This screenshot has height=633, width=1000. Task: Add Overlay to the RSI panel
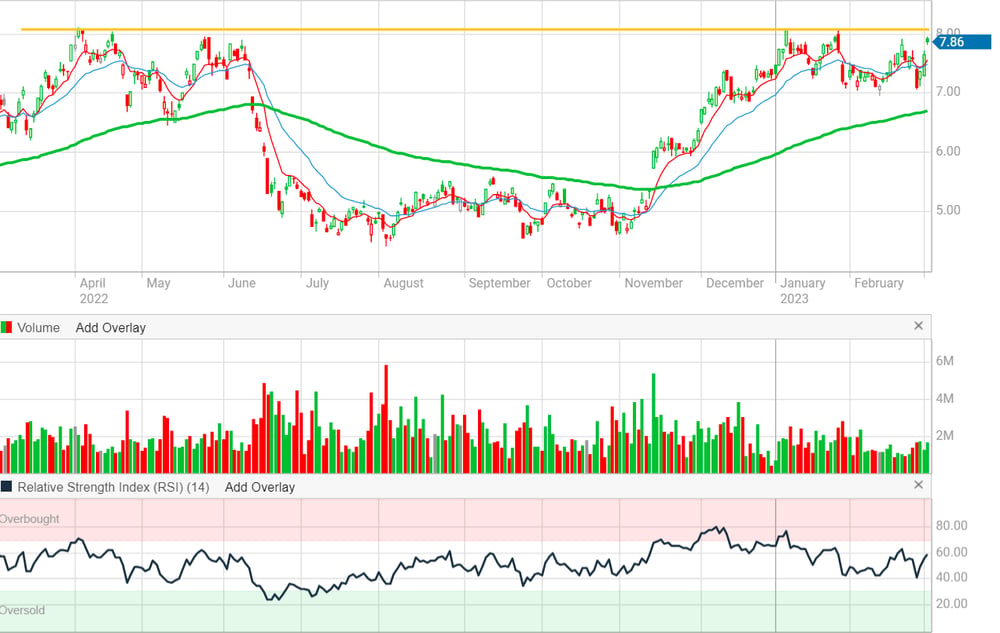[x=260, y=487]
